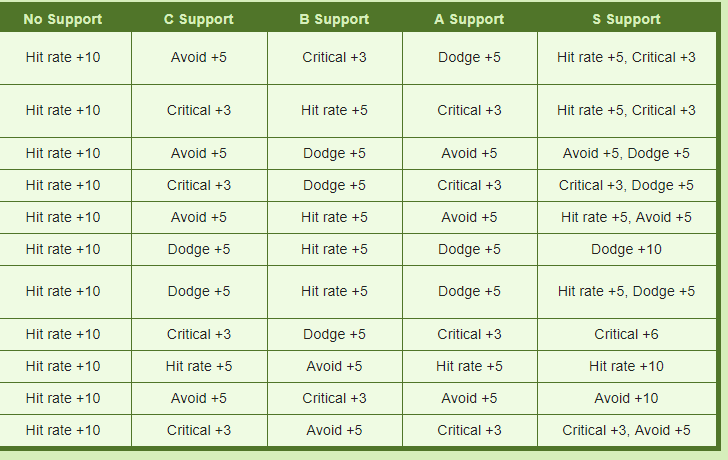728x460 pixels.
Task: Click the Critical +3, Dodge +5 cell
Action: click(626, 186)
